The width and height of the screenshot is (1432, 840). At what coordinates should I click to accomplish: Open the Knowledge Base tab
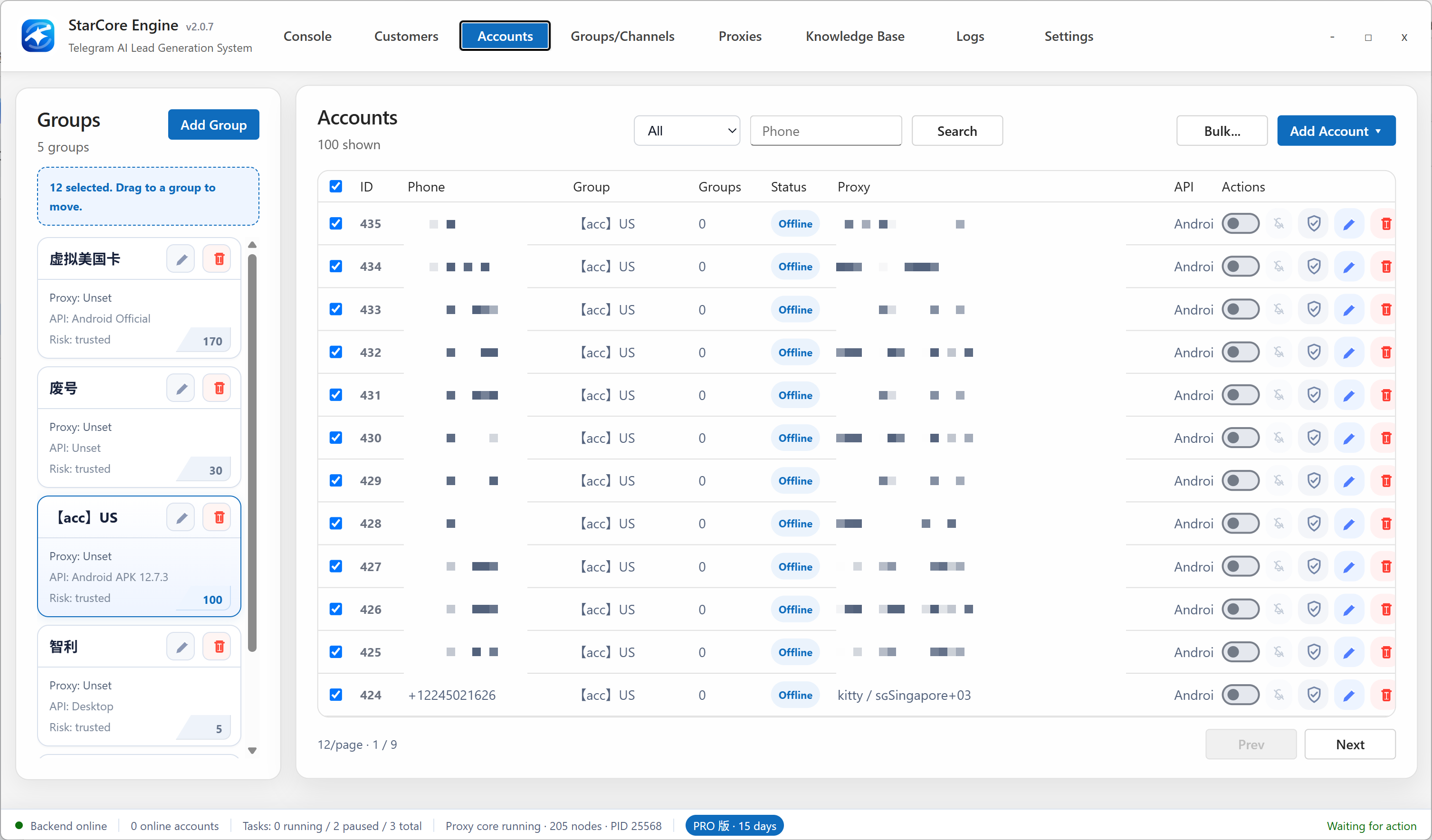click(x=855, y=36)
